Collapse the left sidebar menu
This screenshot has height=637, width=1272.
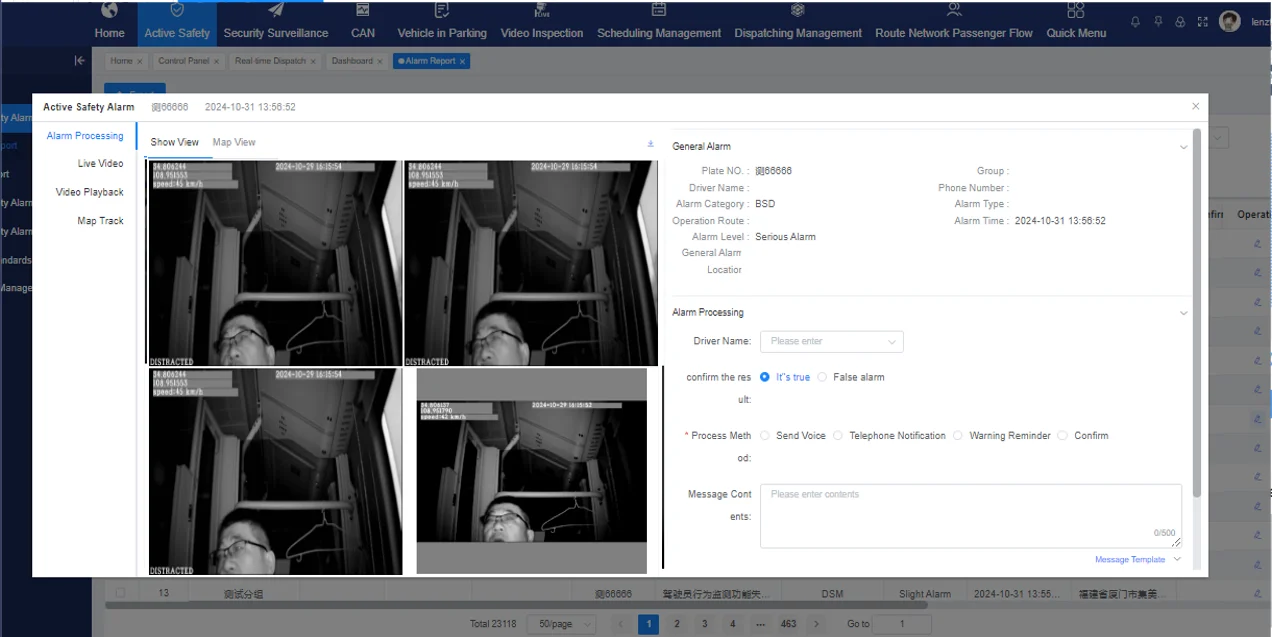[80, 61]
